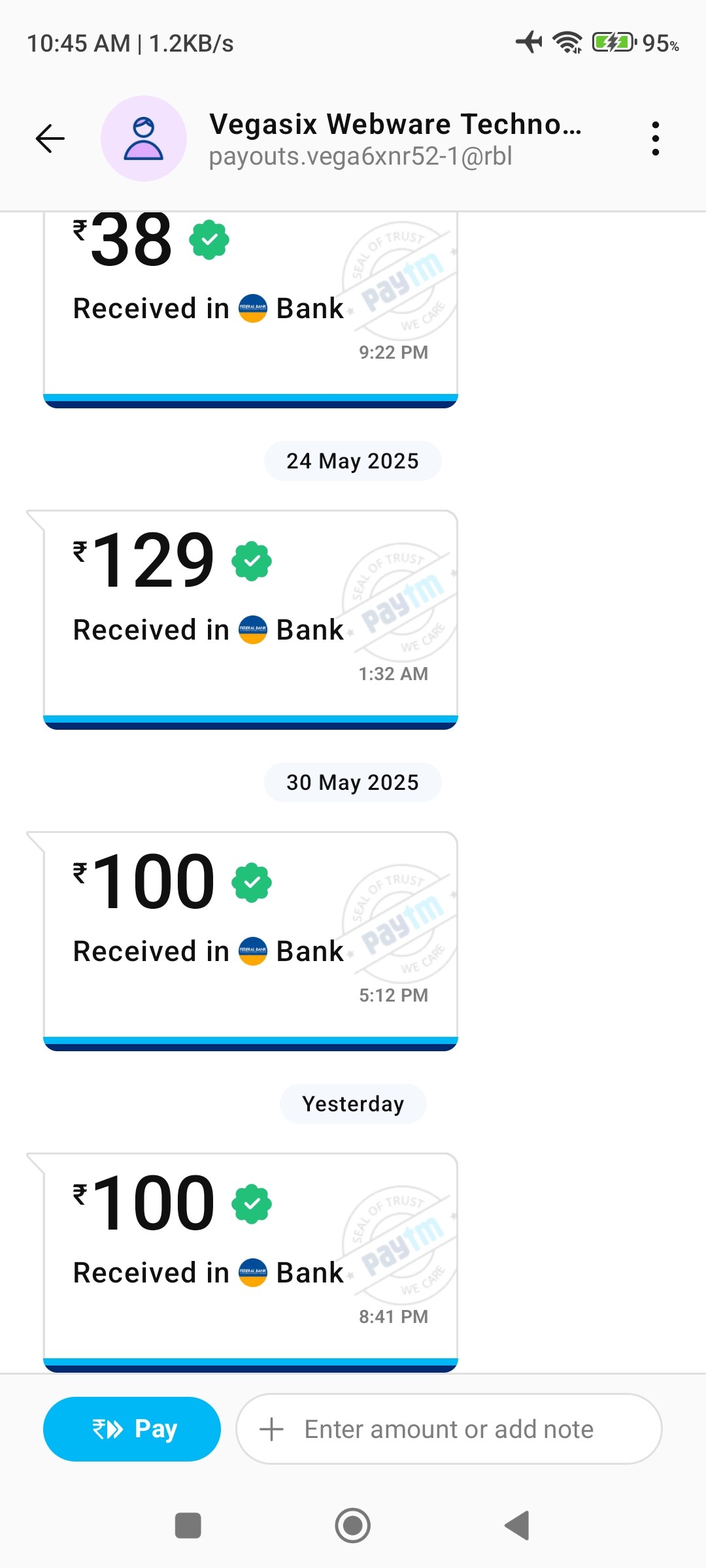Tap the 24 May 2025 date chip

coord(352,461)
